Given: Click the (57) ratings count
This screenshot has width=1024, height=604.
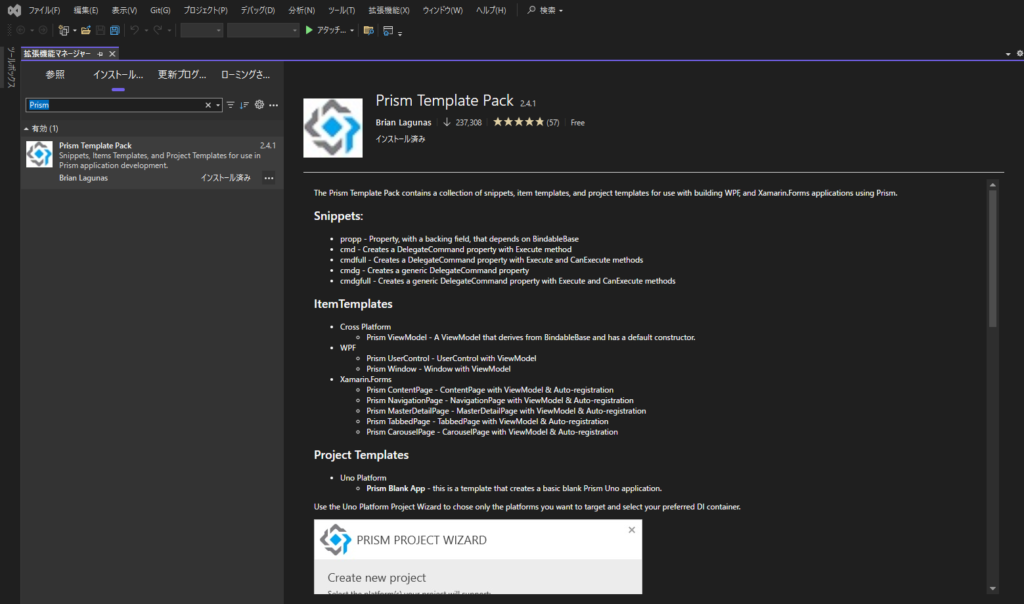Looking at the screenshot, I should coord(552,123).
